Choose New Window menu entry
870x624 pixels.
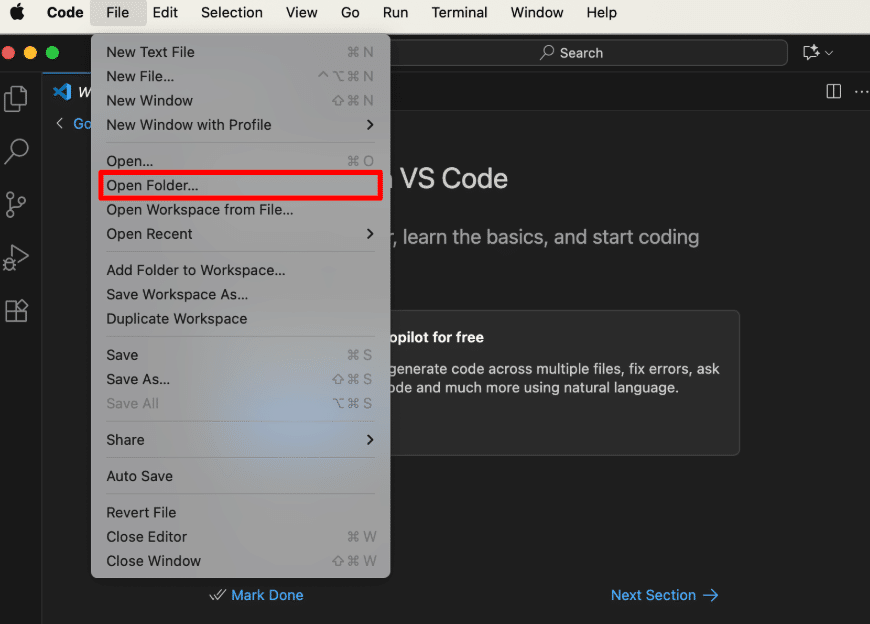tap(240, 101)
